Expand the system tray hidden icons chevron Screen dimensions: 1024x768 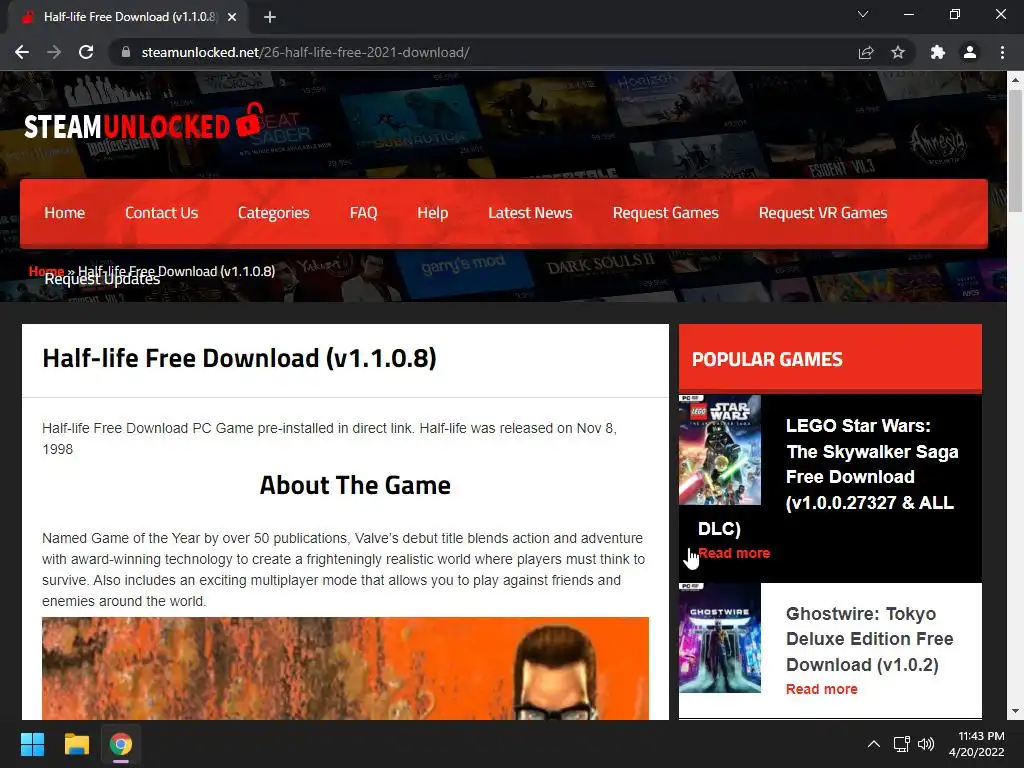pos(874,744)
